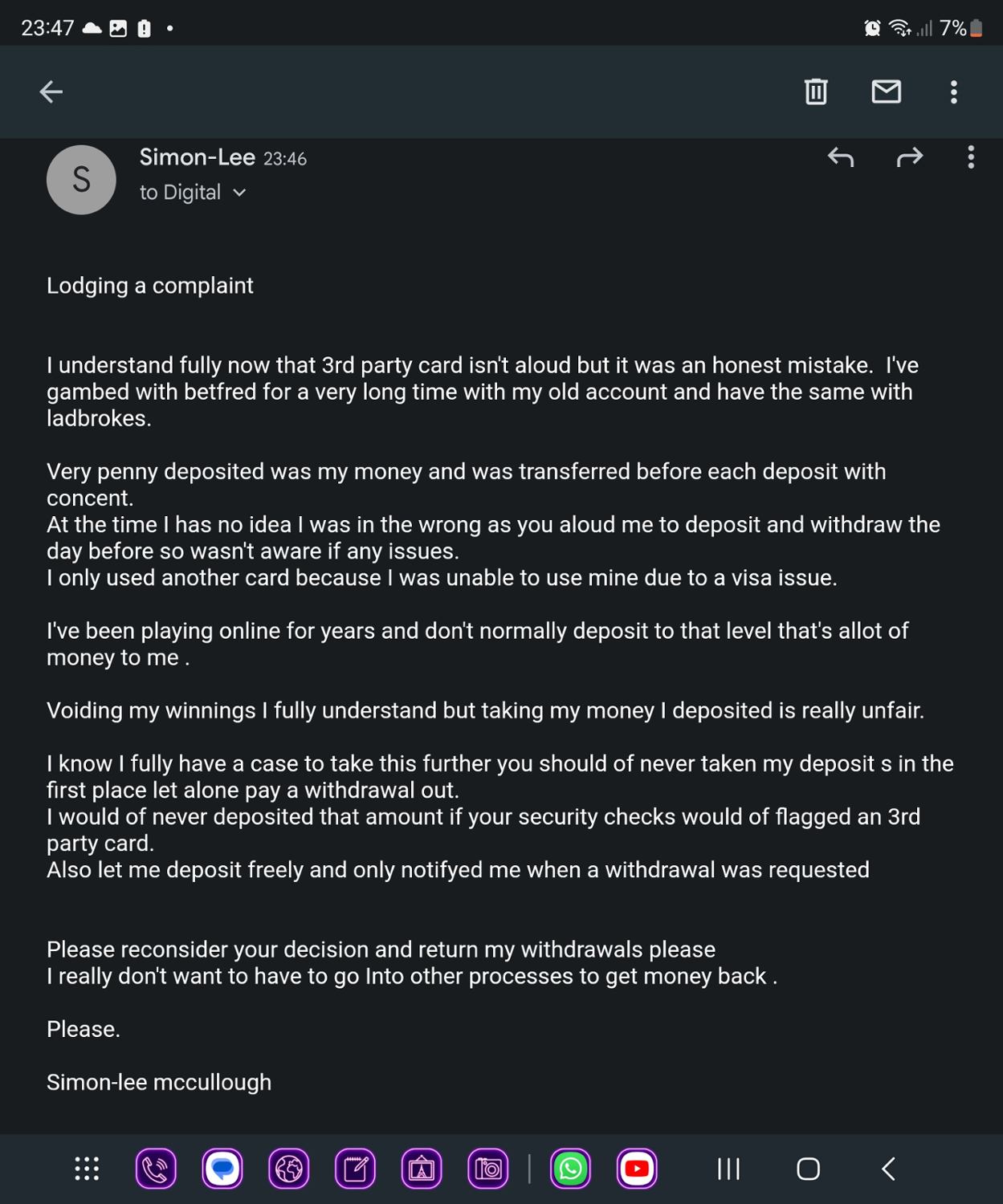Image resolution: width=1003 pixels, height=1204 pixels.
Task: Open the app drawer grid
Action: point(87,1169)
